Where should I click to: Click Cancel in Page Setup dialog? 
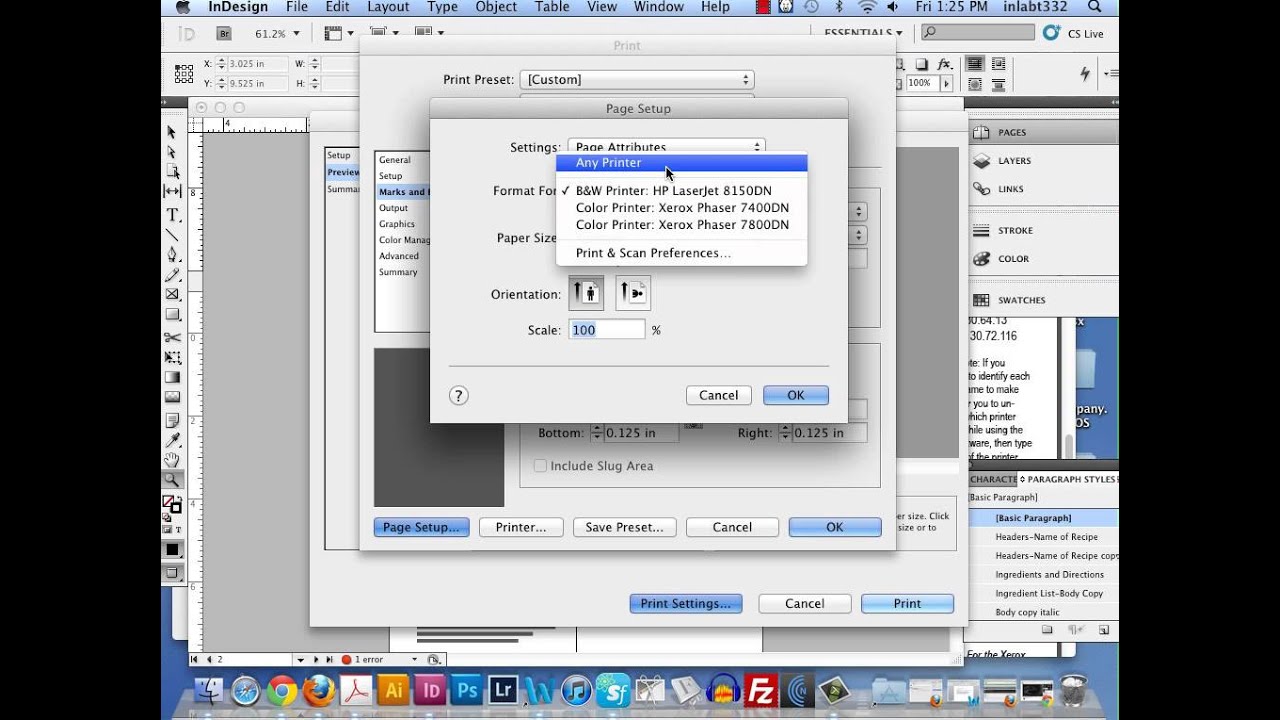tap(719, 395)
